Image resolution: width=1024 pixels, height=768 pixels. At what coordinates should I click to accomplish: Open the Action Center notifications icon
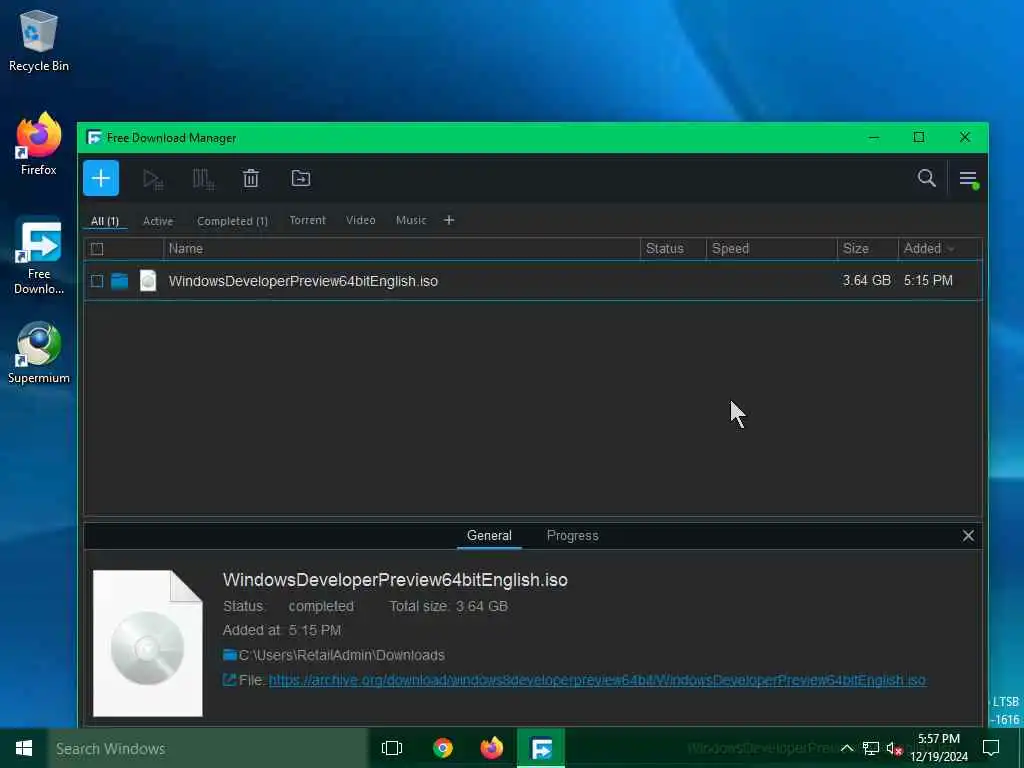(991, 748)
